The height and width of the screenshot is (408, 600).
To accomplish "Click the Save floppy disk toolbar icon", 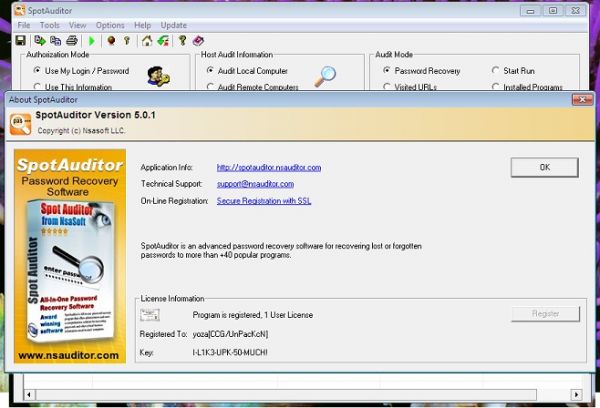I will click(x=20, y=40).
